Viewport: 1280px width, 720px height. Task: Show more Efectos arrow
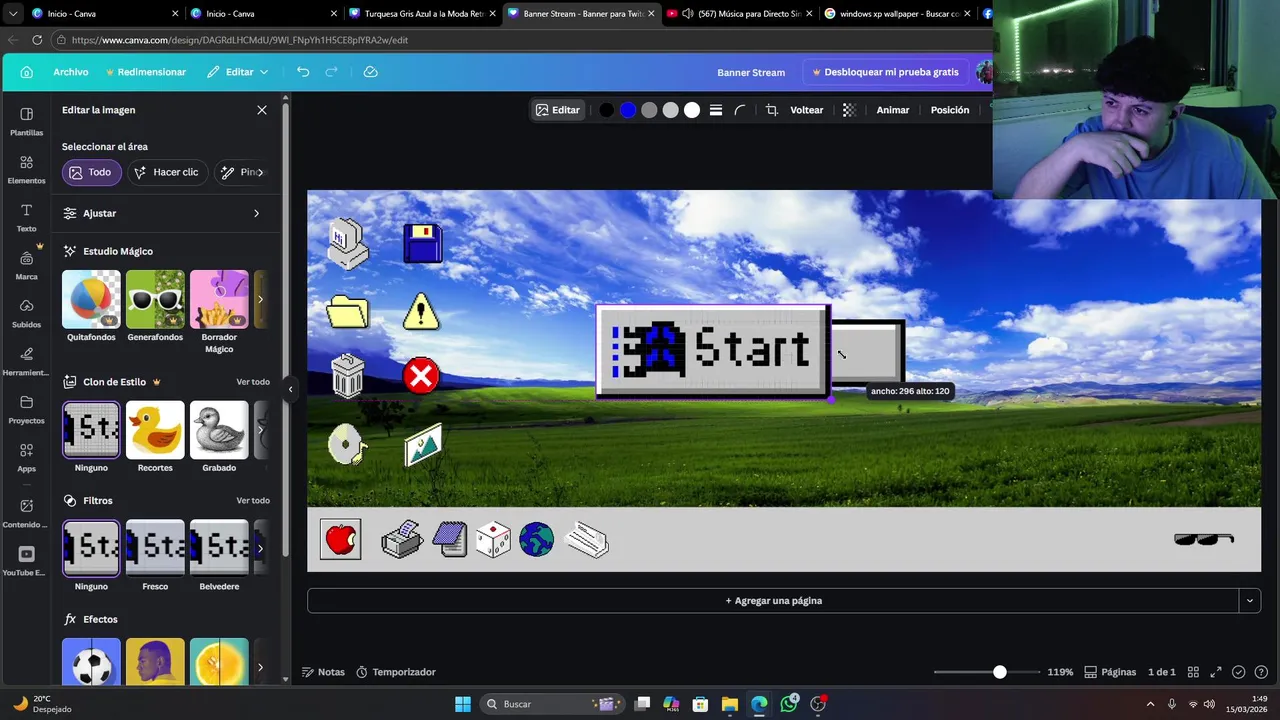pos(260,667)
